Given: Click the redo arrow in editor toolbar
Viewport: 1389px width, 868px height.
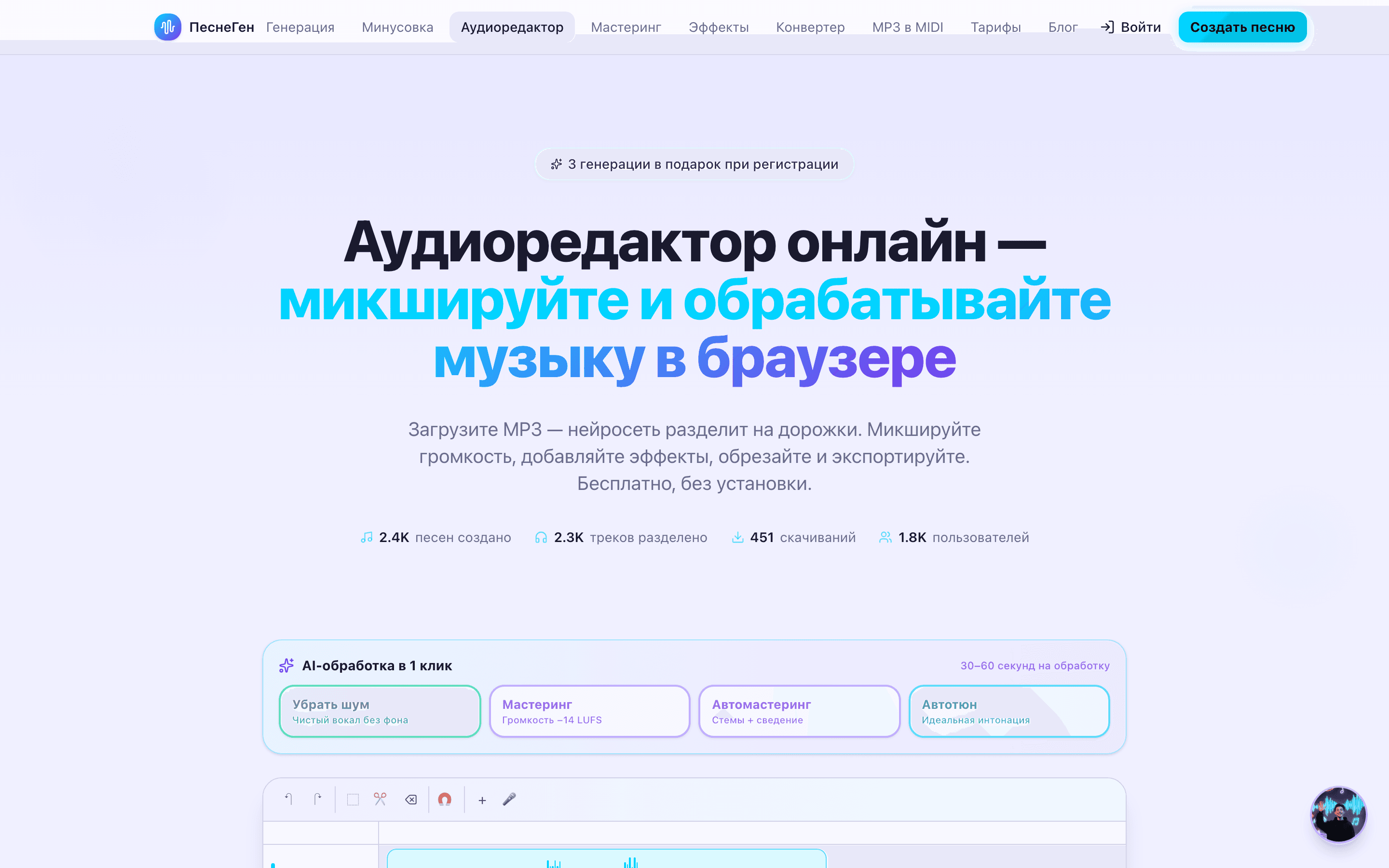Looking at the screenshot, I should [x=317, y=799].
